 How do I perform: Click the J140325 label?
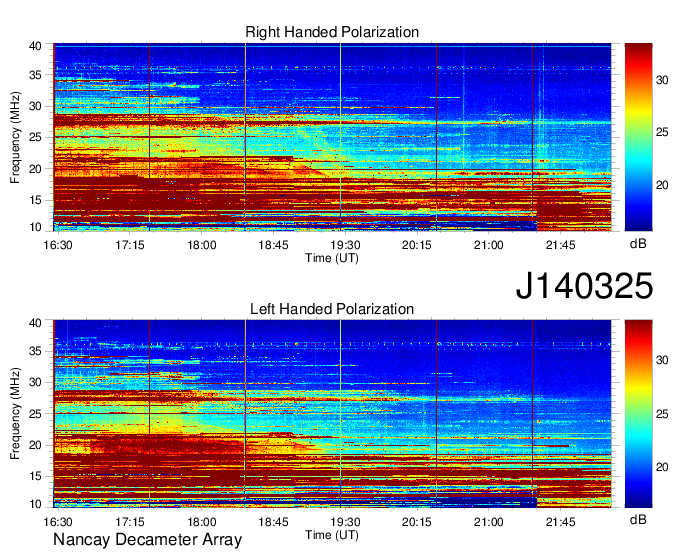(x=584, y=286)
